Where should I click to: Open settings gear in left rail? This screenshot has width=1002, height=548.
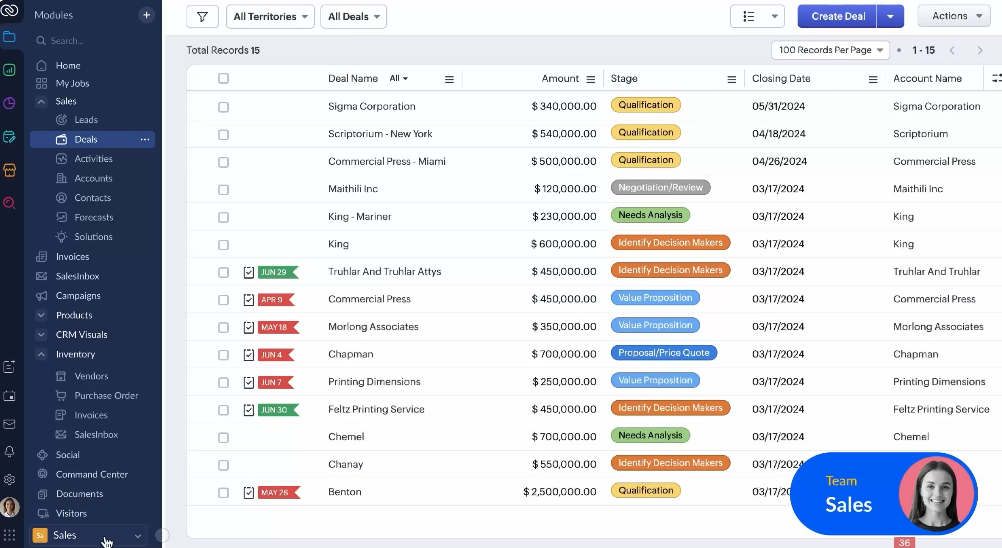[10, 480]
